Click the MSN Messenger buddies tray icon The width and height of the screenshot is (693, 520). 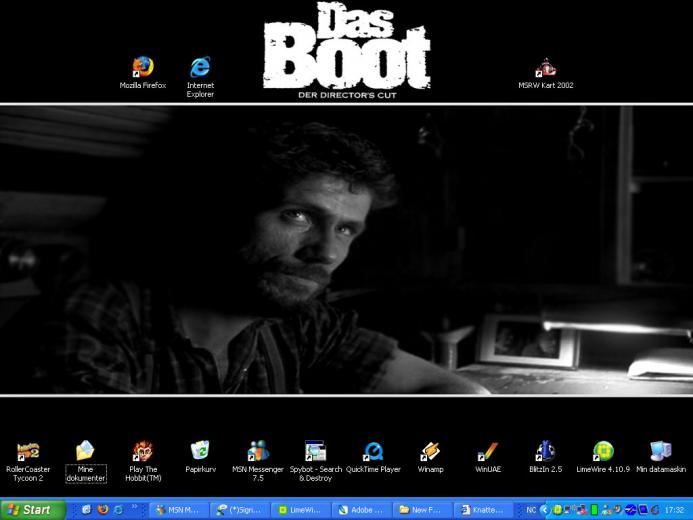[x=606, y=510]
